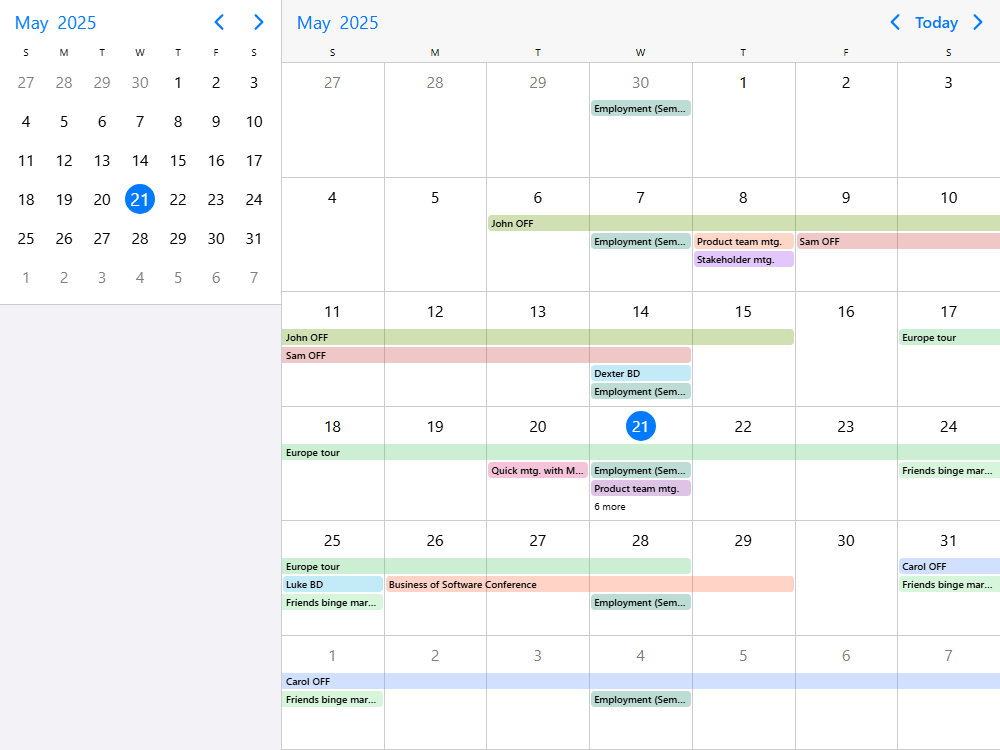Click the Today button
This screenshot has width=1000, height=750.
click(936, 22)
